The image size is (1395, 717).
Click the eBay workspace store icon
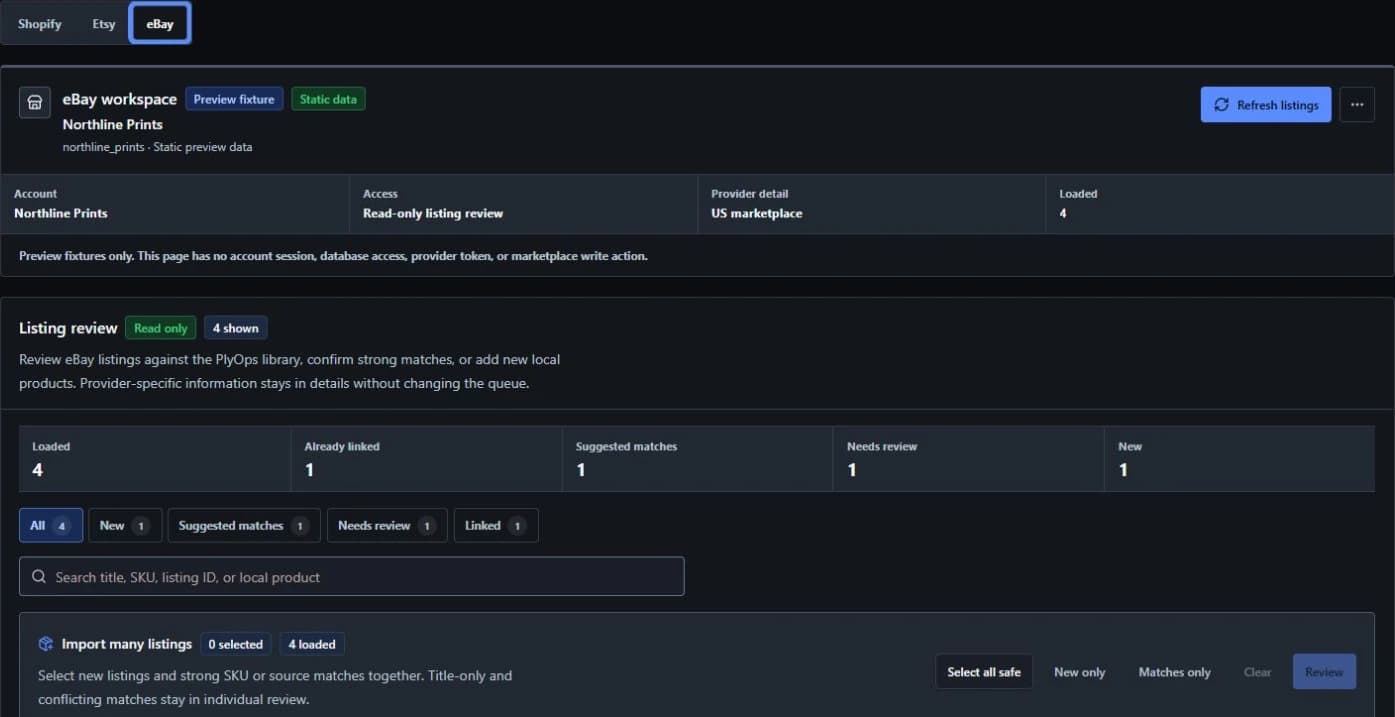pos(35,102)
